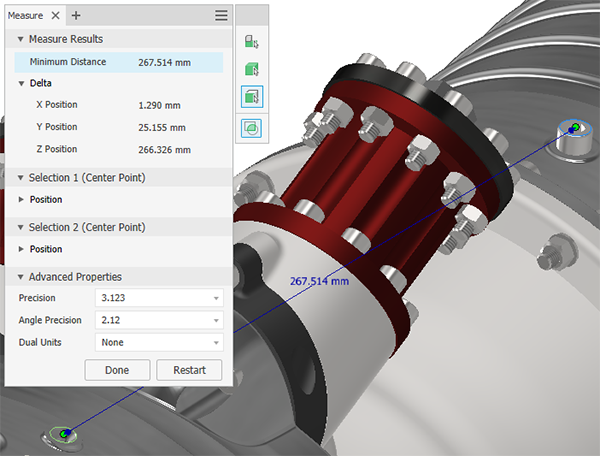Click the Minimum Distance value 267.514 mm
The image size is (600, 456).
click(x=165, y=62)
